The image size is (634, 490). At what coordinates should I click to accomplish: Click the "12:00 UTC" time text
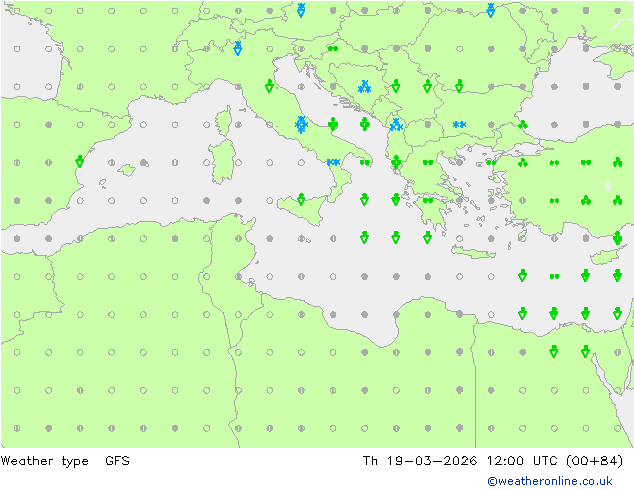(x=523, y=461)
